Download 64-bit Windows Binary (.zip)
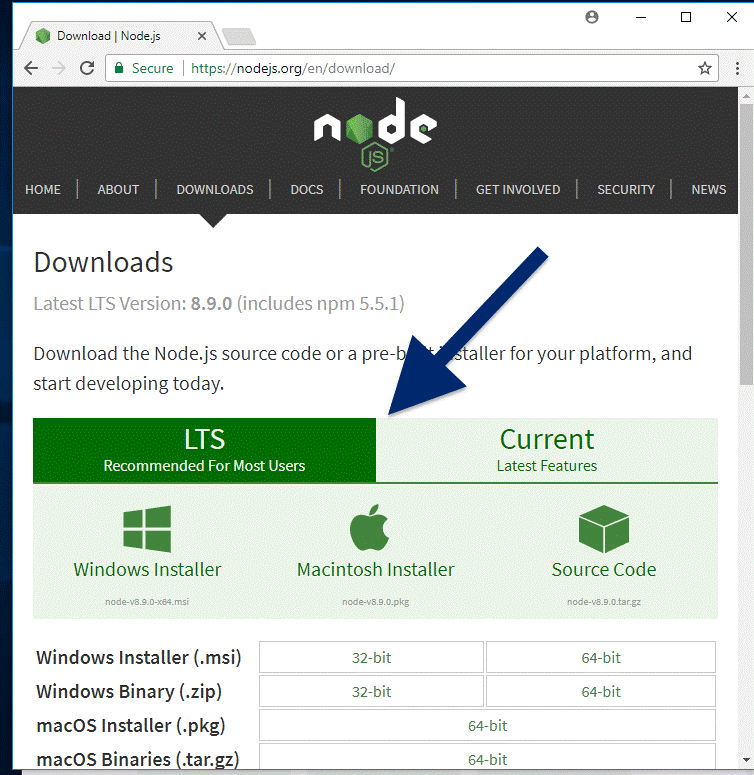This screenshot has width=754, height=775. tap(601, 691)
